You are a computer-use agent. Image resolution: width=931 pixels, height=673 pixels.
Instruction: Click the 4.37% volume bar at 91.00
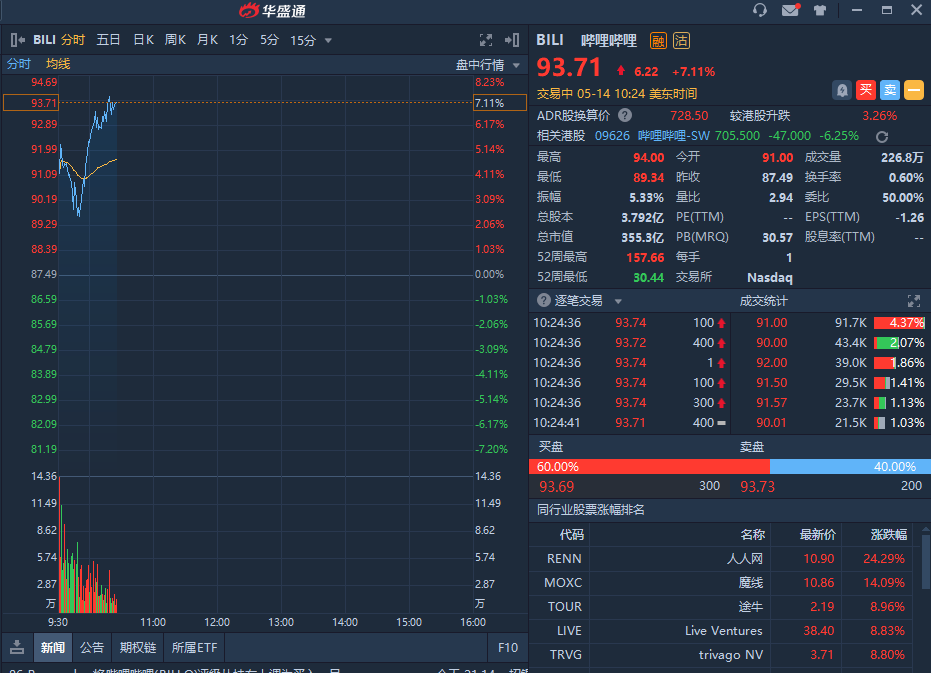pyautogui.click(x=899, y=323)
